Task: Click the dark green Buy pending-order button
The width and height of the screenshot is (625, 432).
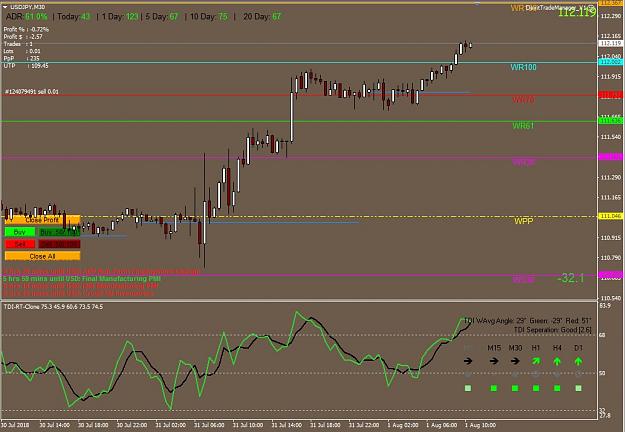Action: [x=60, y=232]
